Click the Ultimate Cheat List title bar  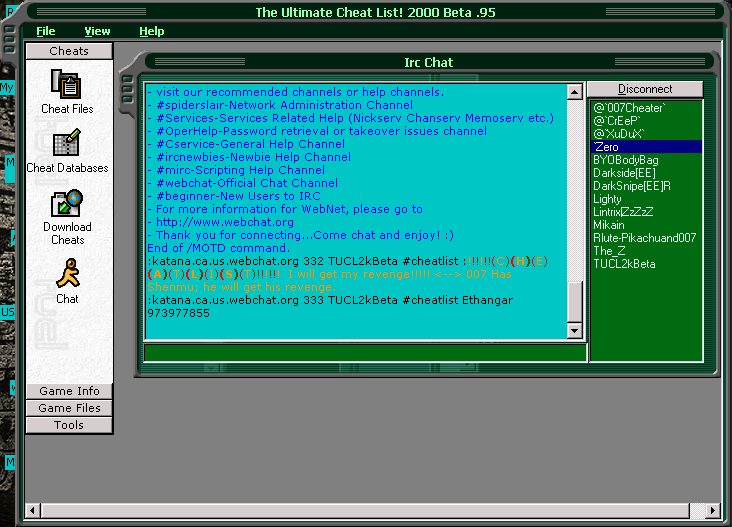tap(375, 12)
